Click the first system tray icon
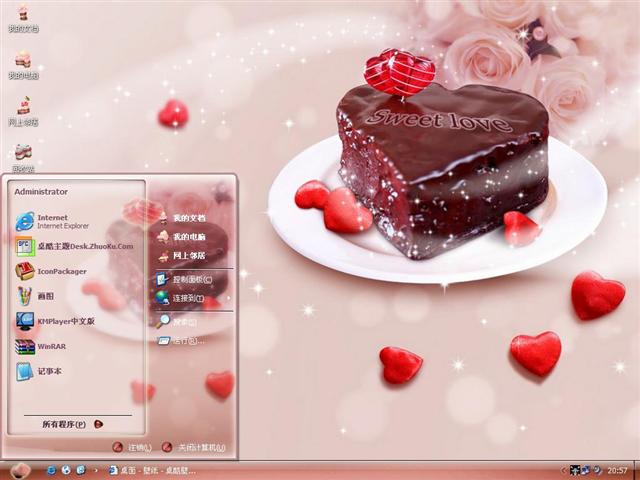 (x=575, y=470)
